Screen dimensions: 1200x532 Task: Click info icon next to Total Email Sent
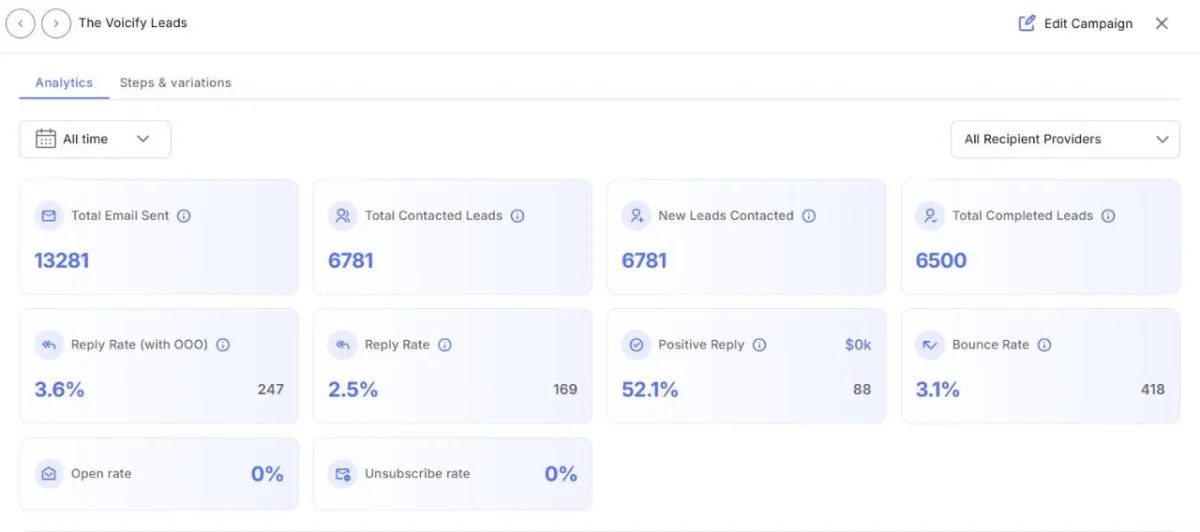click(184, 216)
